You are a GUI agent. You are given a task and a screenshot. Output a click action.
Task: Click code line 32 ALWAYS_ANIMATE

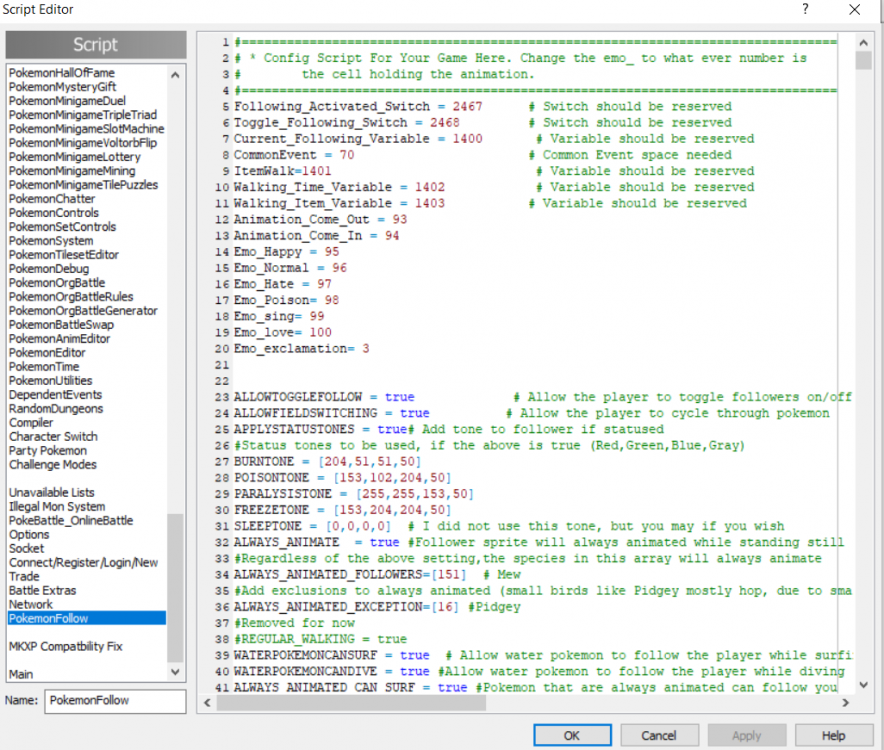(x=539, y=542)
